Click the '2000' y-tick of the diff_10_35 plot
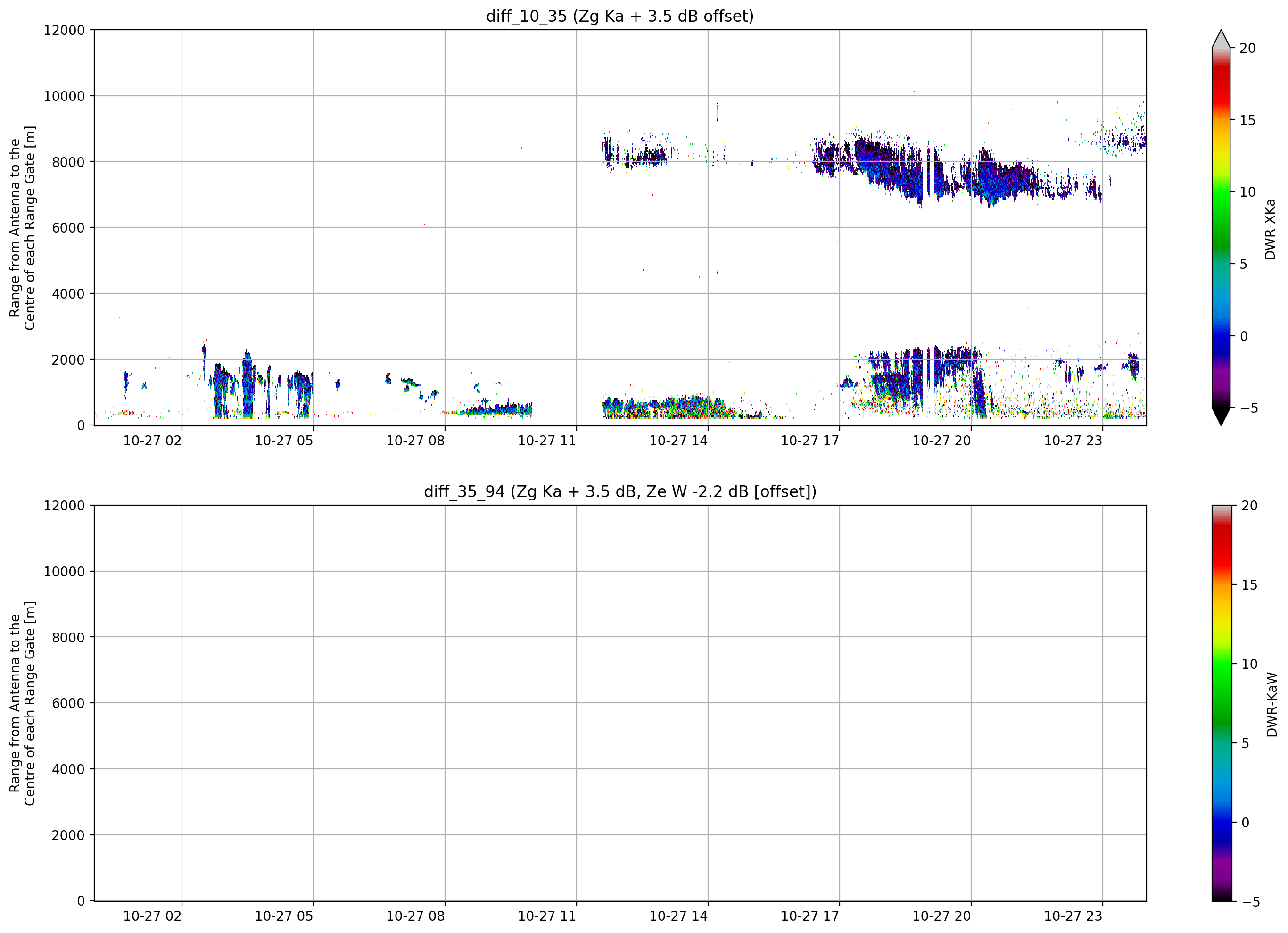The height and width of the screenshot is (933, 1288). pyautogui.click(x=68, y=360)
